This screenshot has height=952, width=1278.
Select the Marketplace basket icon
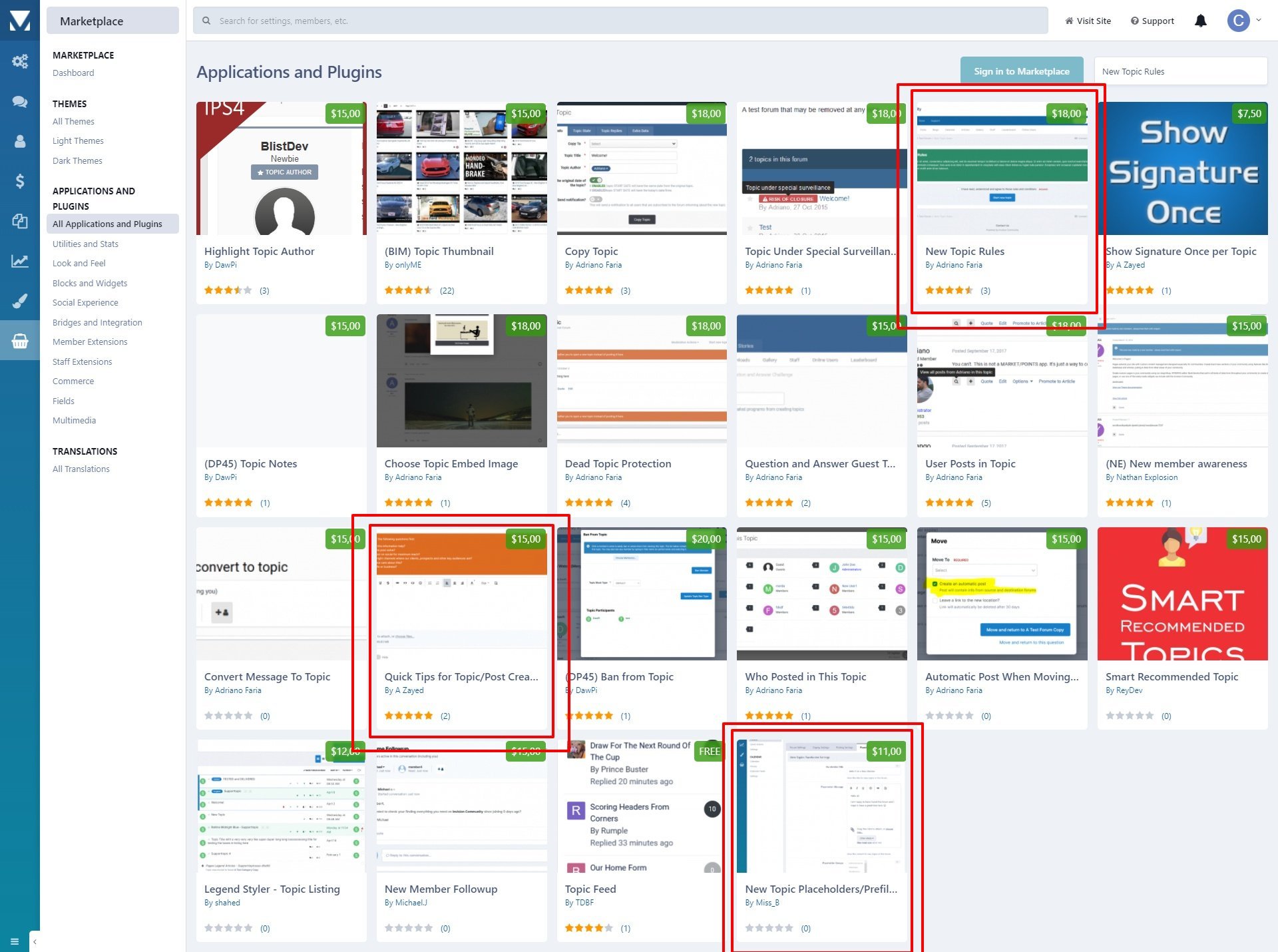click(x=20, y=341)
